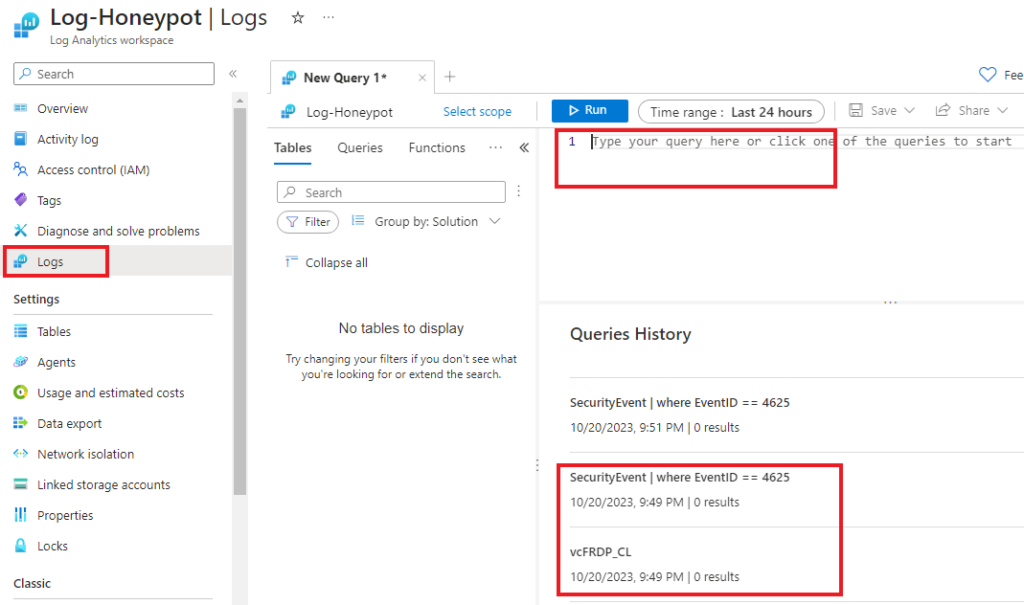Screen dimensions: 1024x605
Task: Click the tables pane Search field
Action: click(391, 192)
